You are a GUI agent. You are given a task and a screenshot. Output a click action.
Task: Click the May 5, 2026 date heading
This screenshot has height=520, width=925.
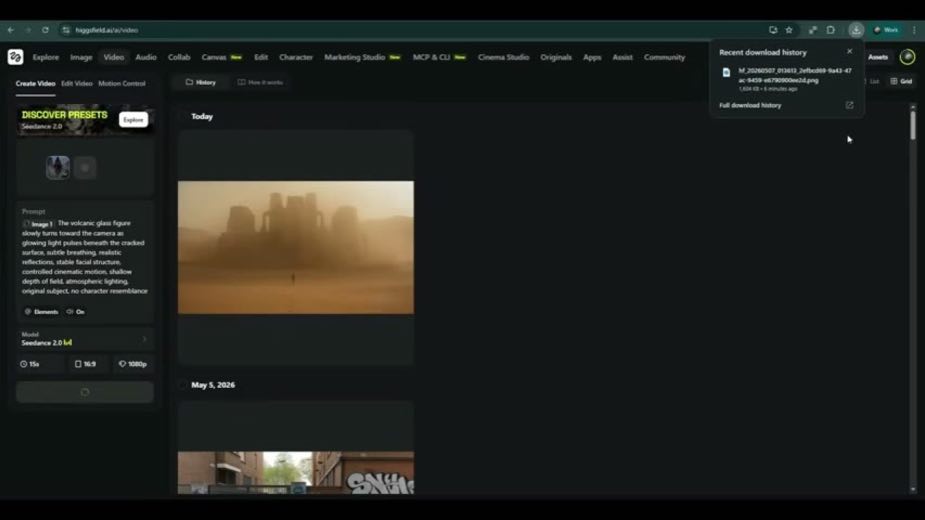pos(213,385)
